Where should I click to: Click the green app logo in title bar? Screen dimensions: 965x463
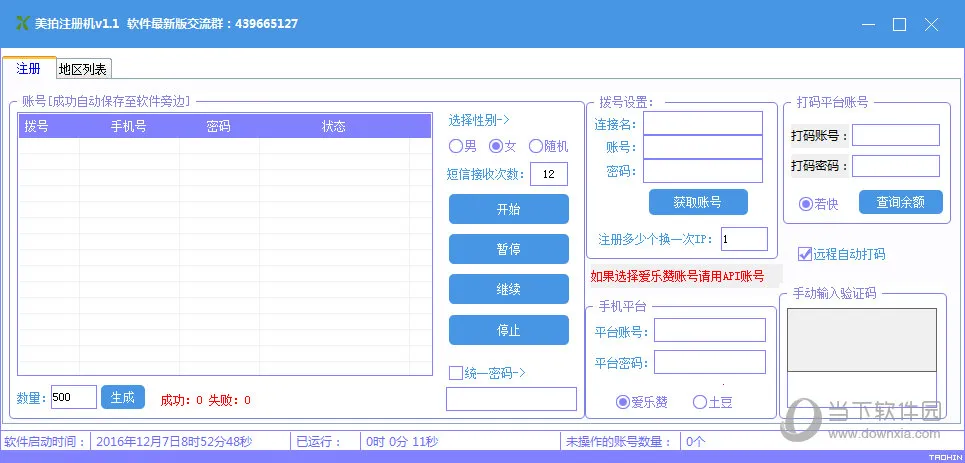[x=22, y=24]
